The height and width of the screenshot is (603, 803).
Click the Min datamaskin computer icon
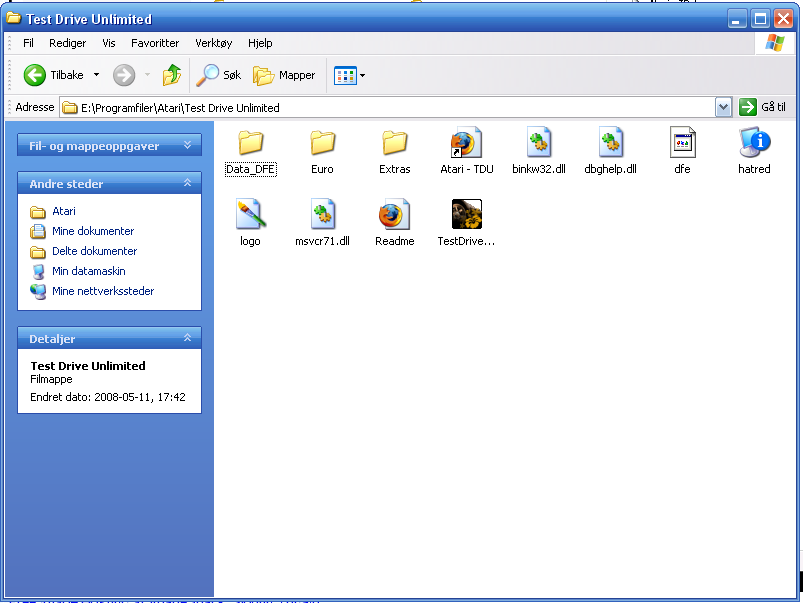(38, 272)
